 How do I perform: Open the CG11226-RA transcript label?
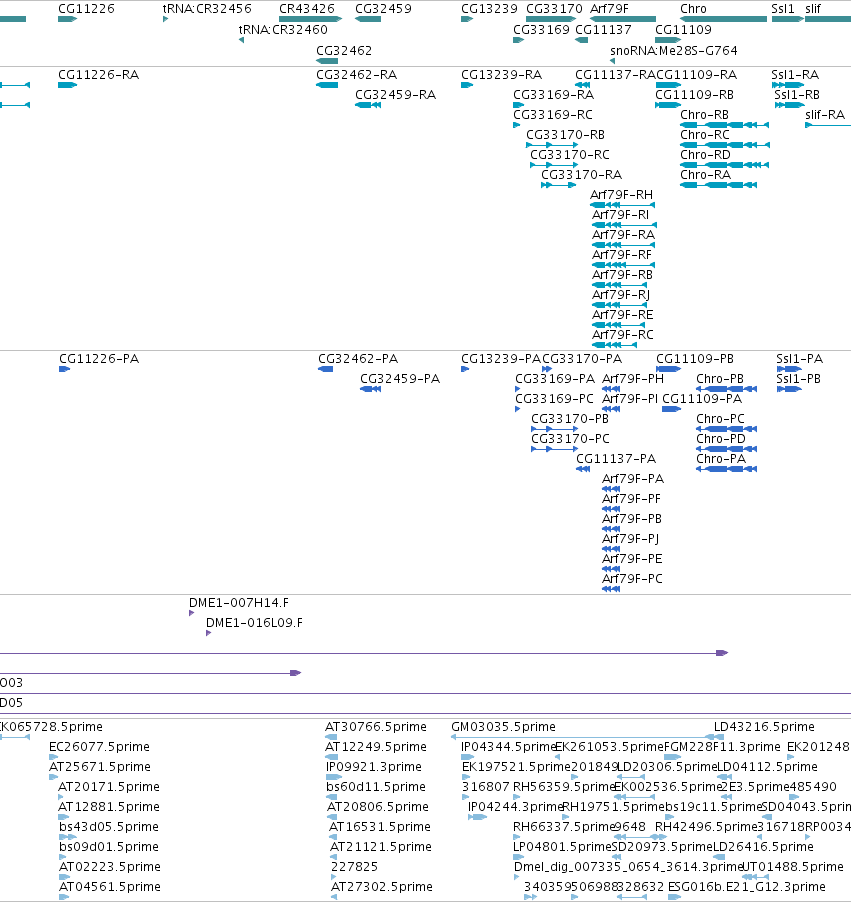[x=98, y=75]
